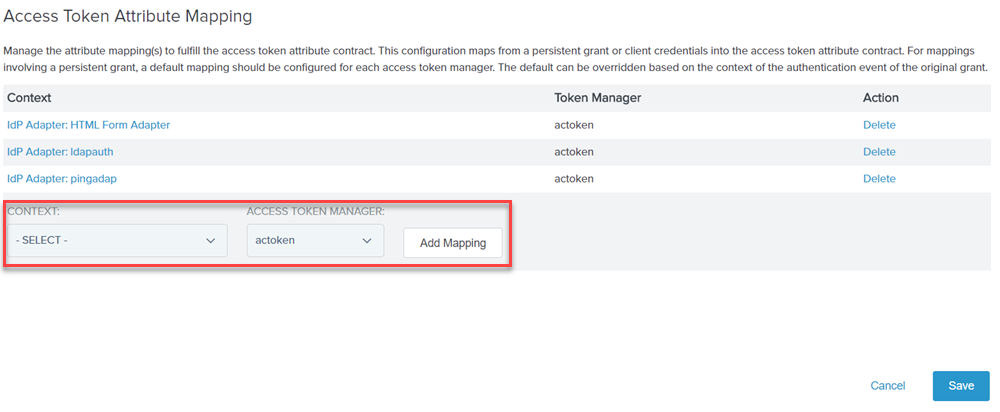Delete the HTML Form Adapter mapping
Image resolution: width=1000 pixels, height=412 pixels.
[x=879, y=125]
